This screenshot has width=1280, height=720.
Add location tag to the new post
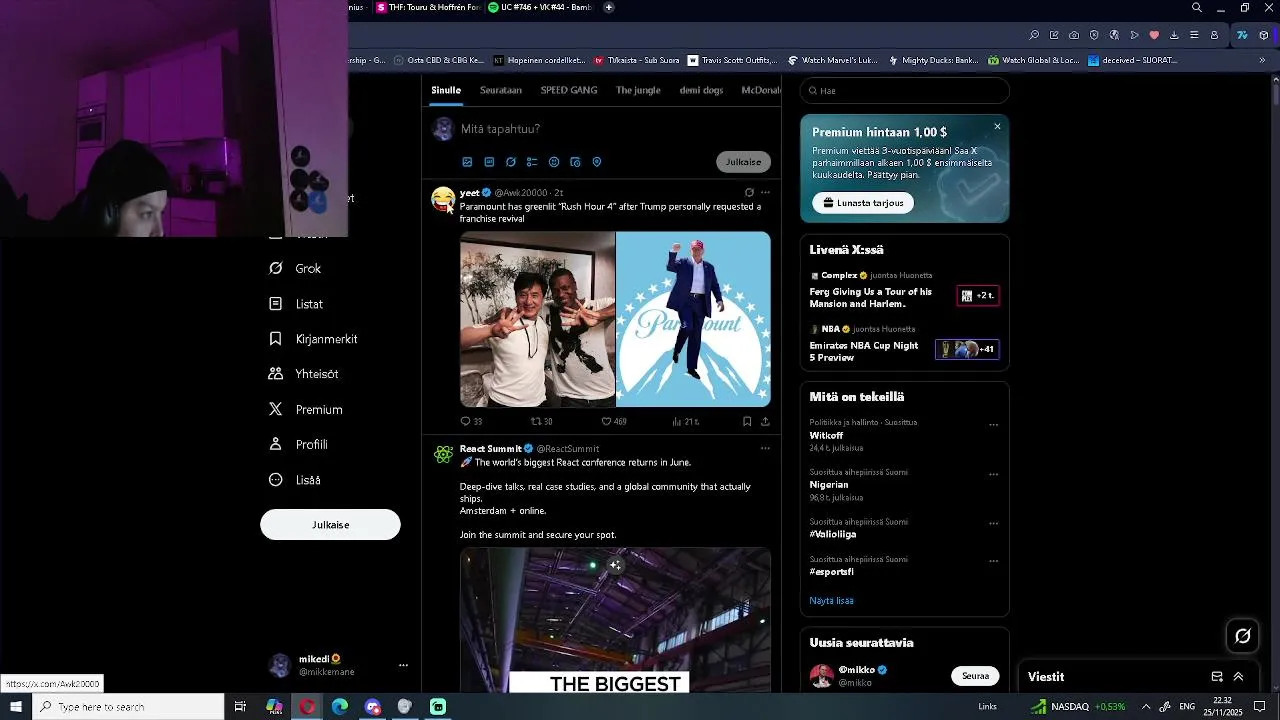[597, 162]
